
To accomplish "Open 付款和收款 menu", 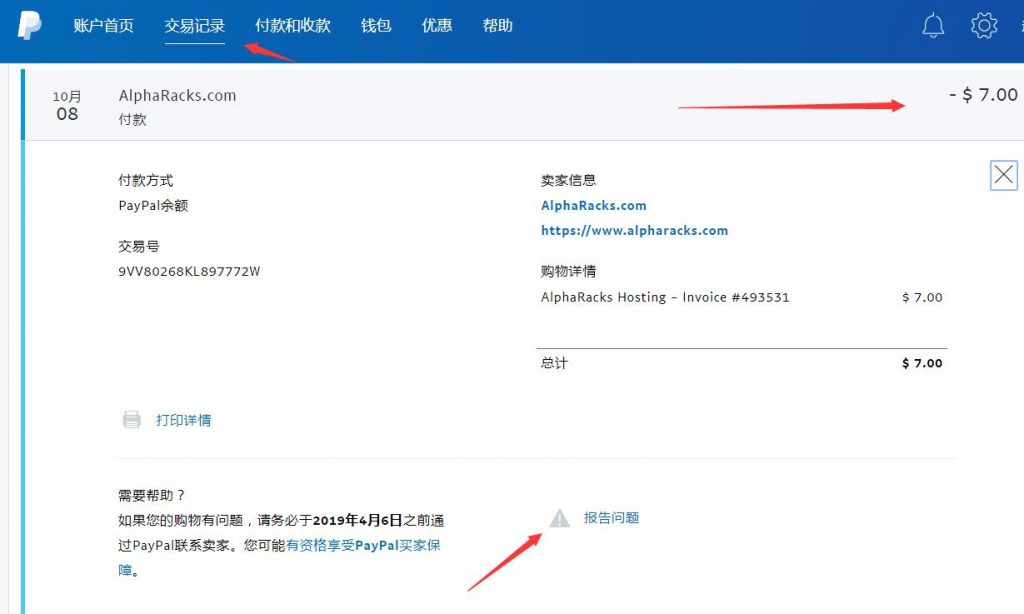I will tap(293, 25).
